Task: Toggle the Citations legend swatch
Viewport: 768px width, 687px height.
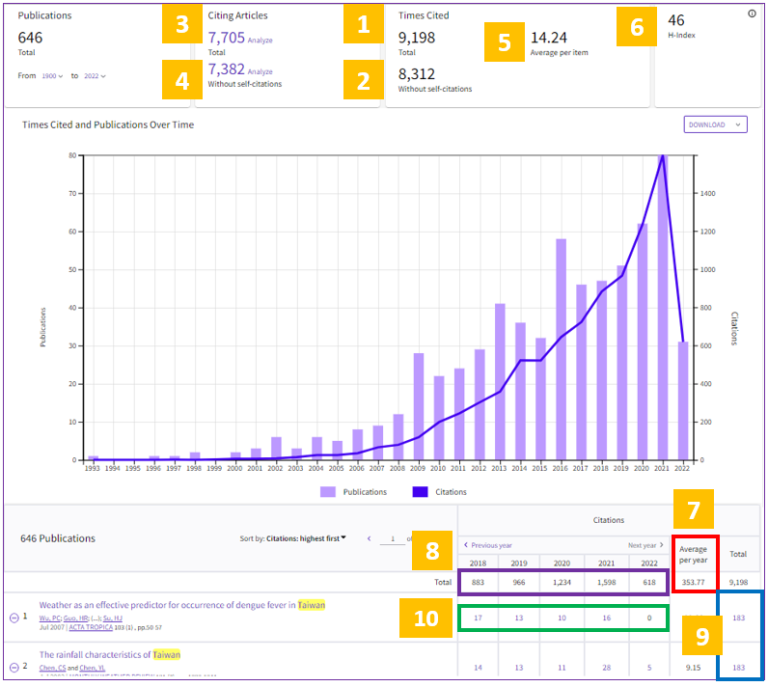Action: point(420,492)
